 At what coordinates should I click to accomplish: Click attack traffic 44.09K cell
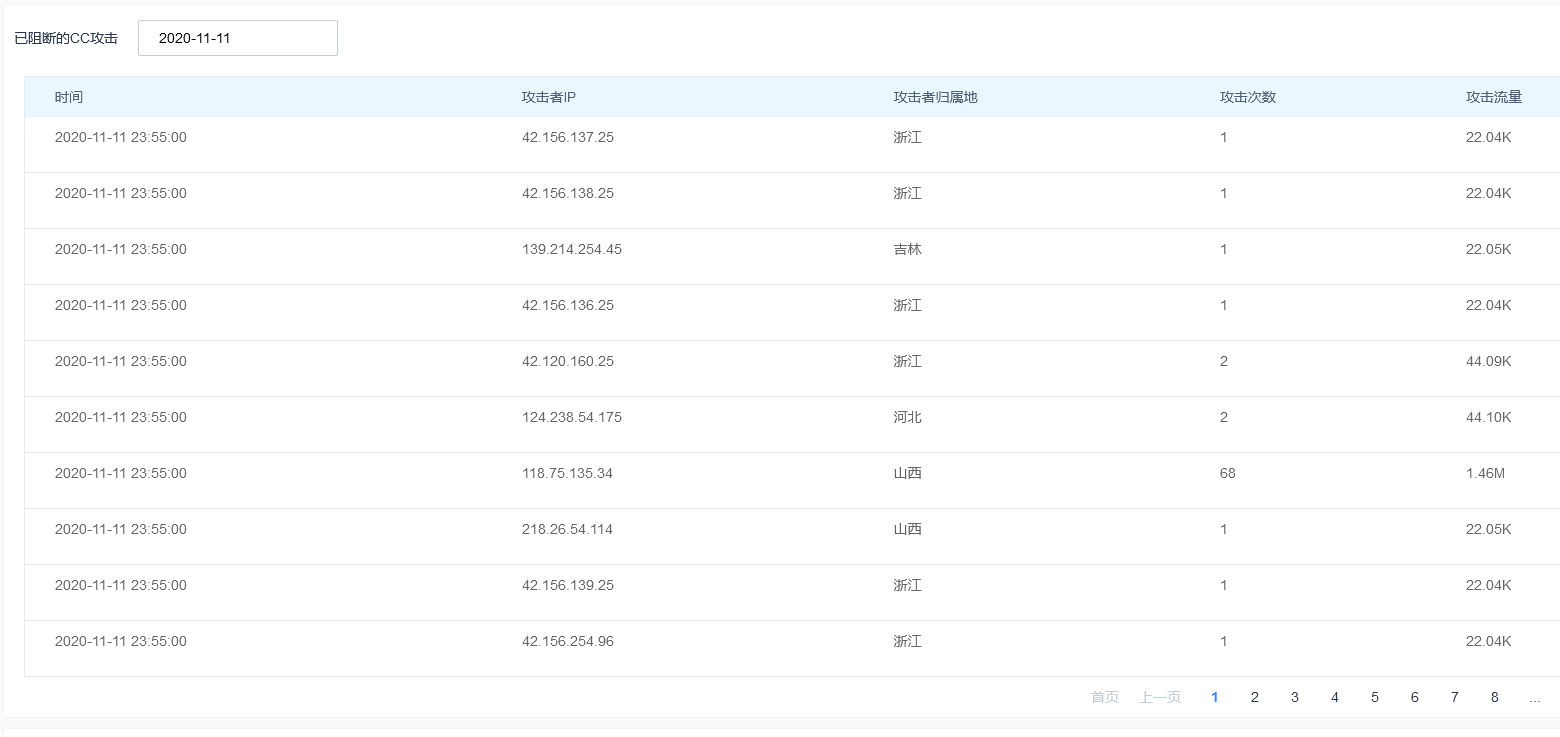click(1489, 361)
